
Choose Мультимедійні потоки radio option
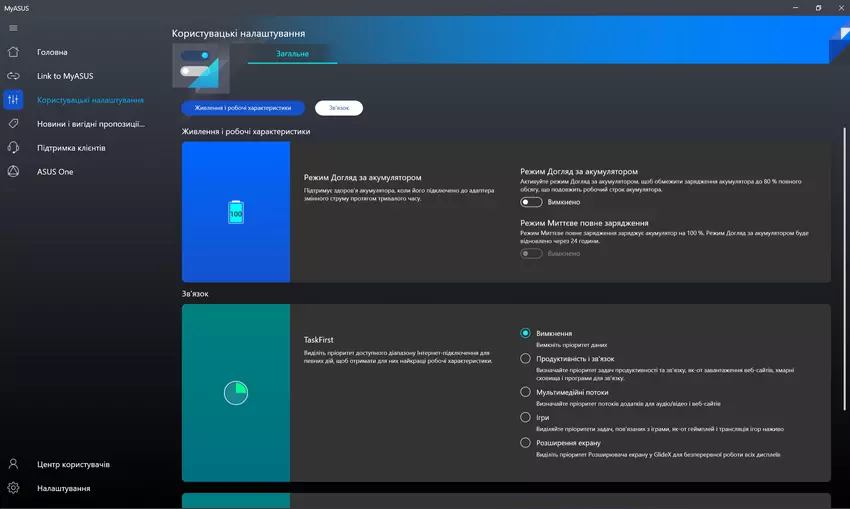click(x=526, y=393)
